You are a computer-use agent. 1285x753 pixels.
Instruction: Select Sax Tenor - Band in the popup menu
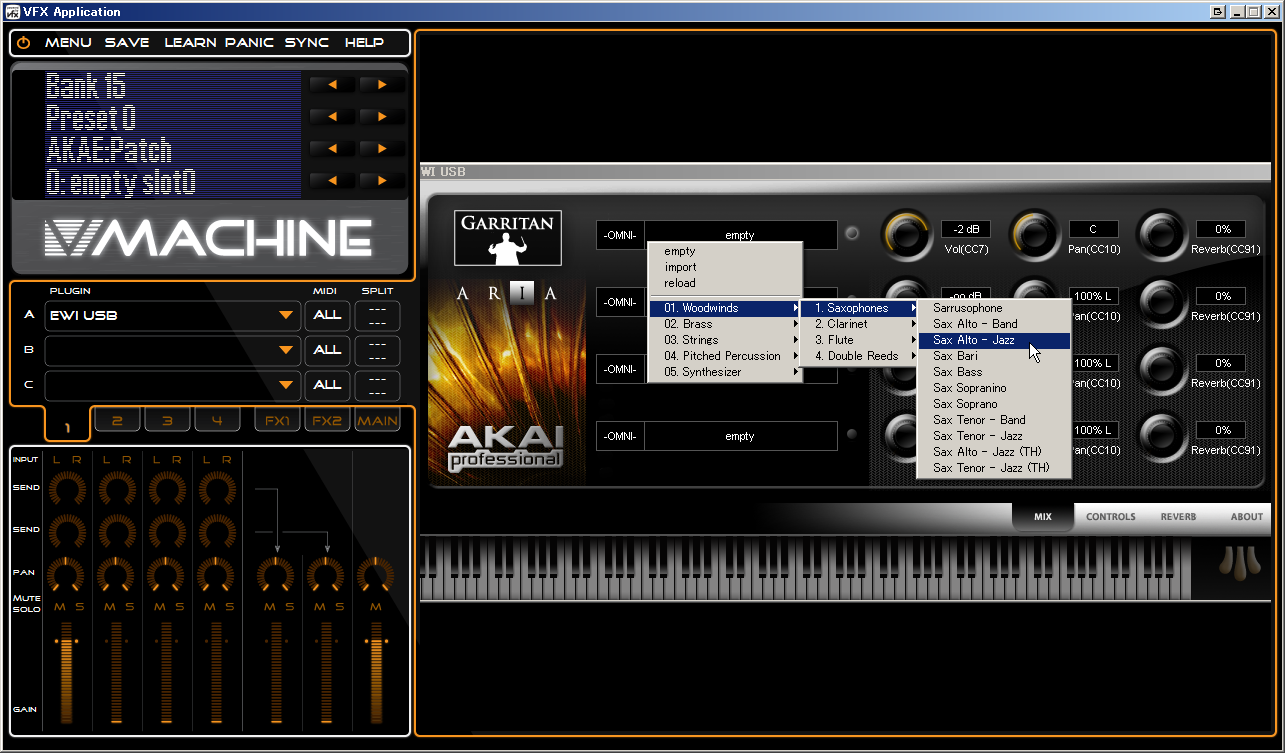tap(994, 420)
